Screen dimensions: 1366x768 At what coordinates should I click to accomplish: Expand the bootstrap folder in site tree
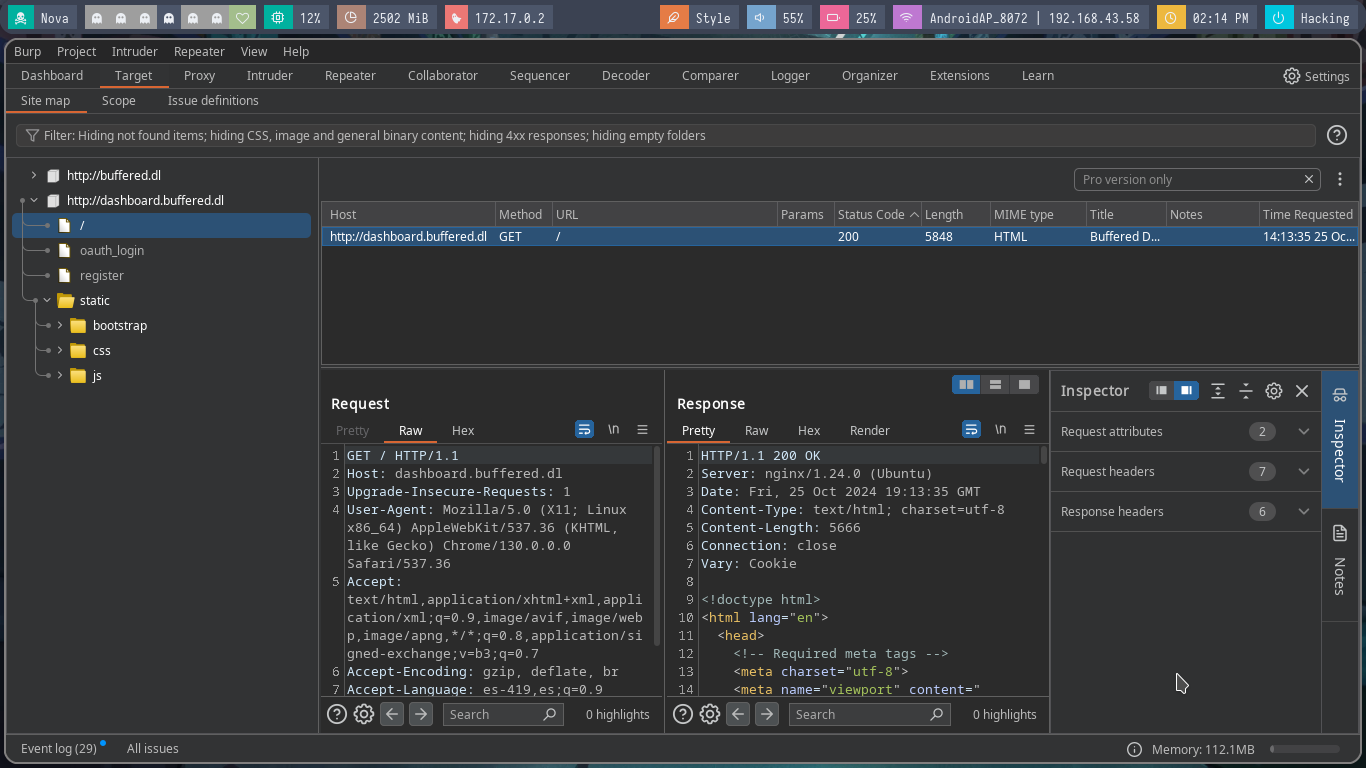point(60,326)
